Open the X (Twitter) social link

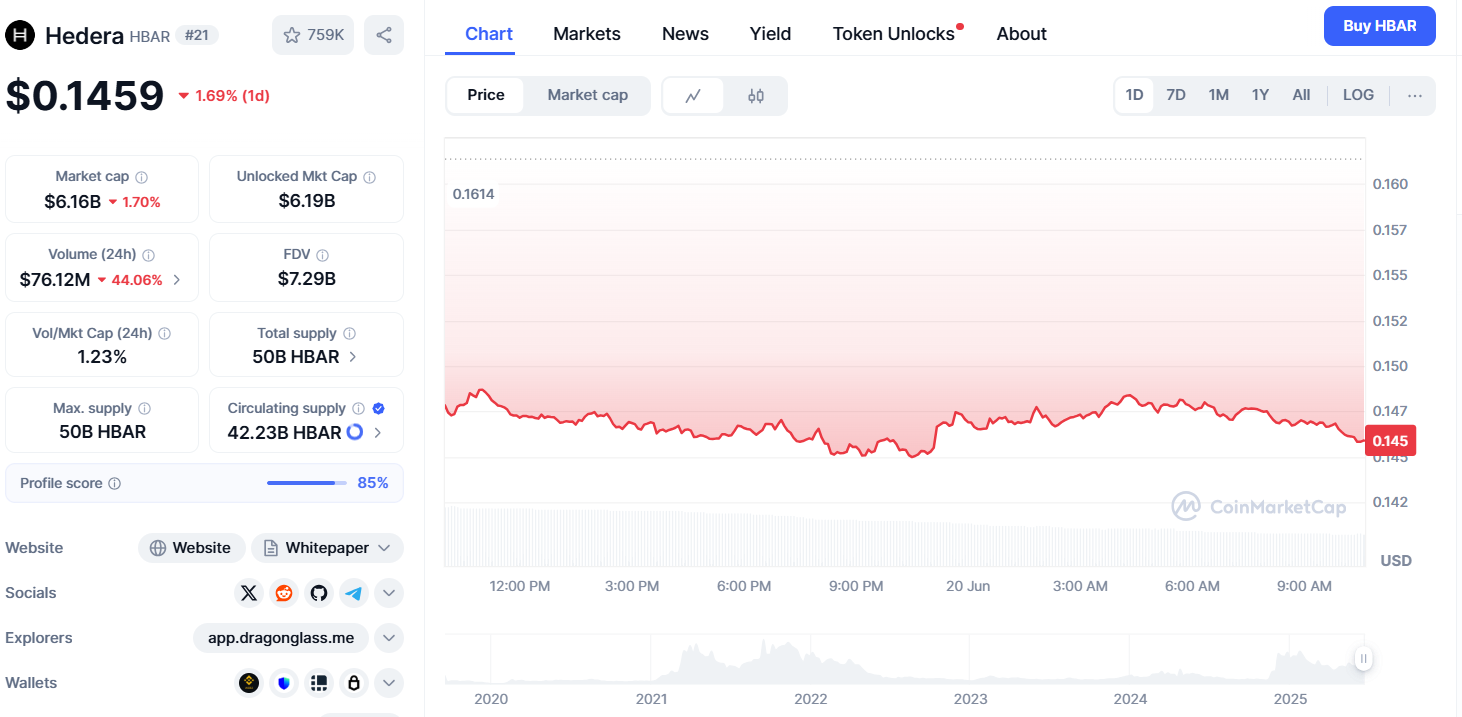(x=249, y=593)
